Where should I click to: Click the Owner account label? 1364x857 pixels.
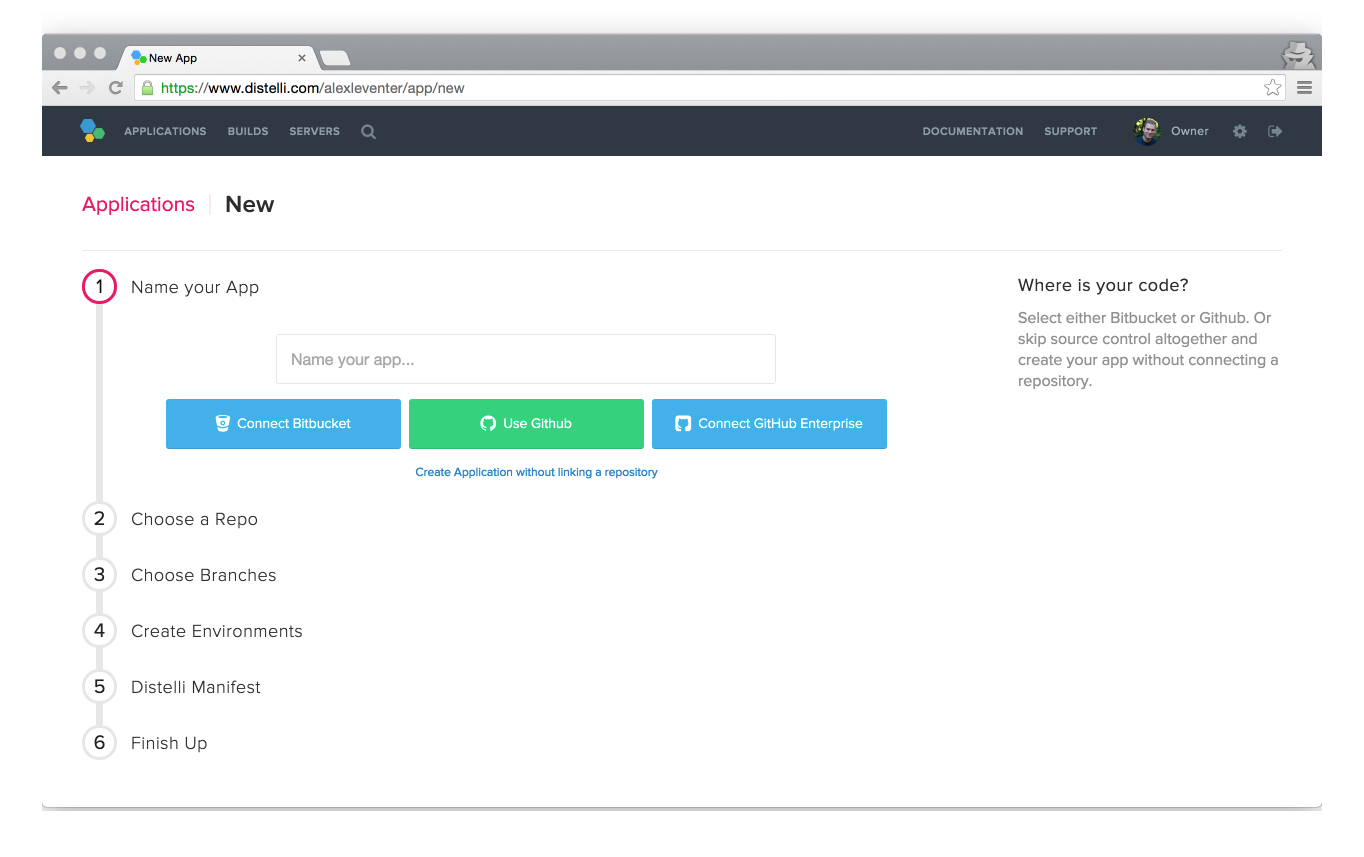1190,131
